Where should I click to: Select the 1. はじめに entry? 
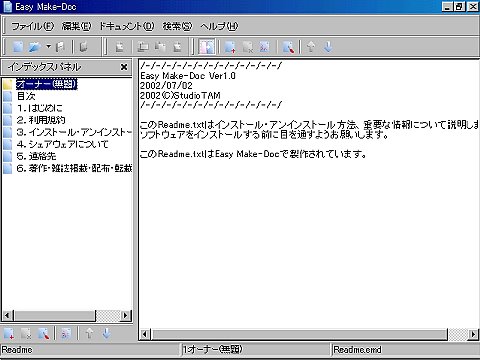39,108
